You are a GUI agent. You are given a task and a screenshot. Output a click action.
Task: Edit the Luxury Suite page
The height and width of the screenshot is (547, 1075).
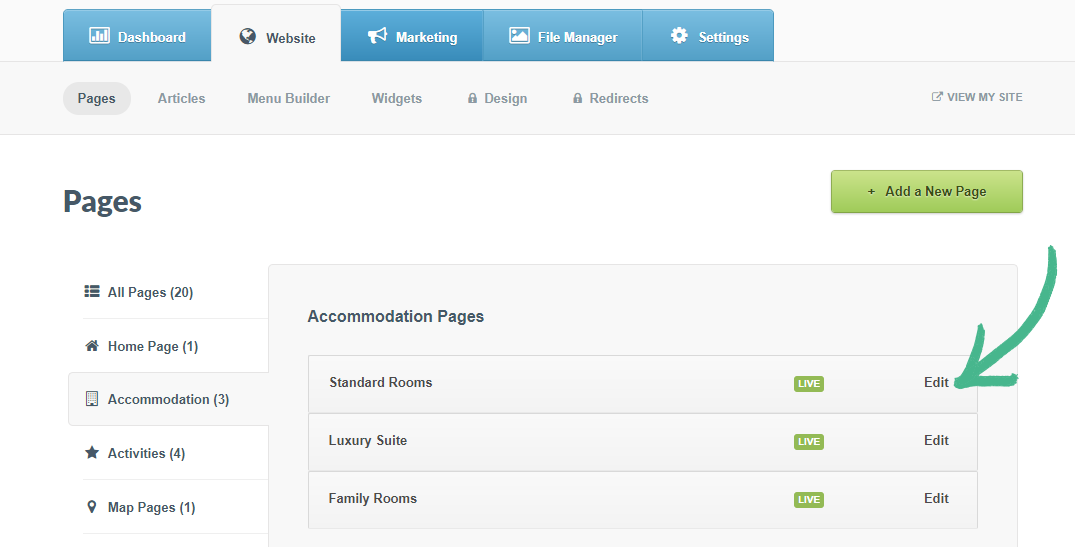(x=936, y=440)
